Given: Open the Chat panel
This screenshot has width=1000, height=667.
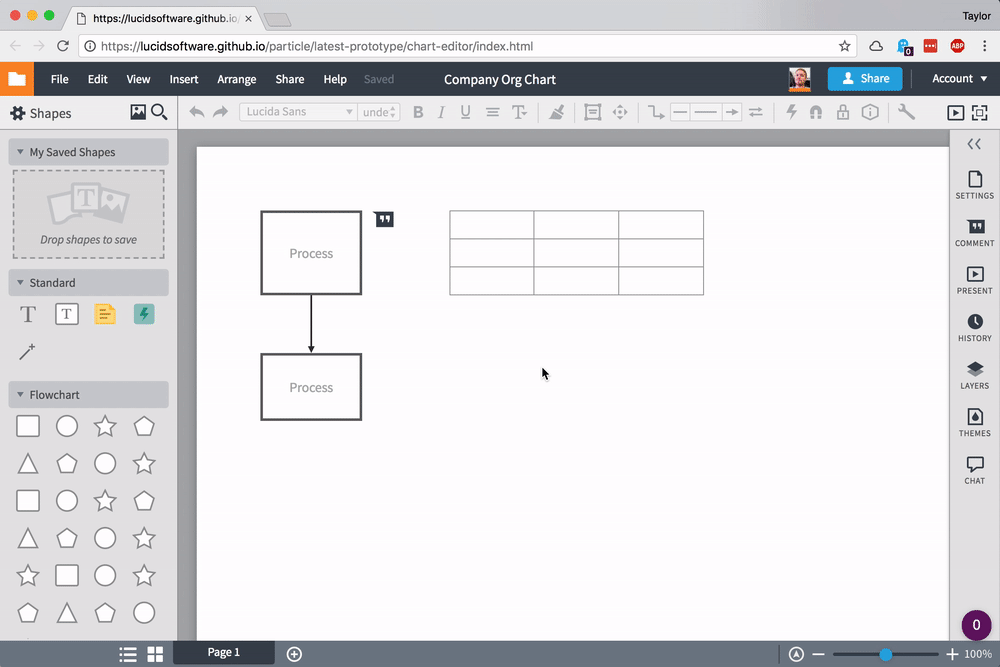Looking at the screenshot, I should (x=974, y=469).
